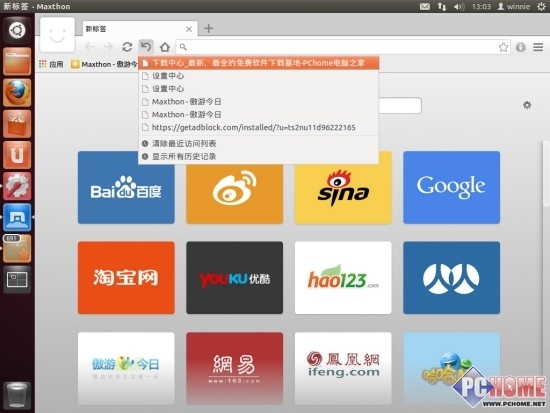Open the mail indicator in top panel

pos(425,6)
